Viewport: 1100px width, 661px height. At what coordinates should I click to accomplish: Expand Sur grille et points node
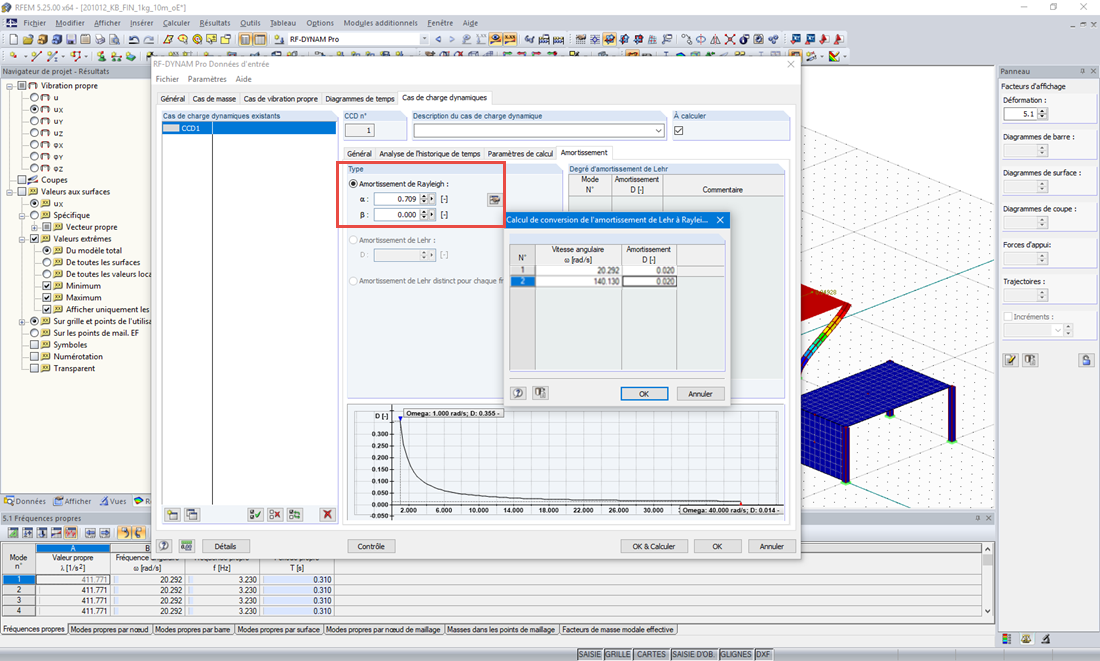pyautogui.click(x=22, y=321)
